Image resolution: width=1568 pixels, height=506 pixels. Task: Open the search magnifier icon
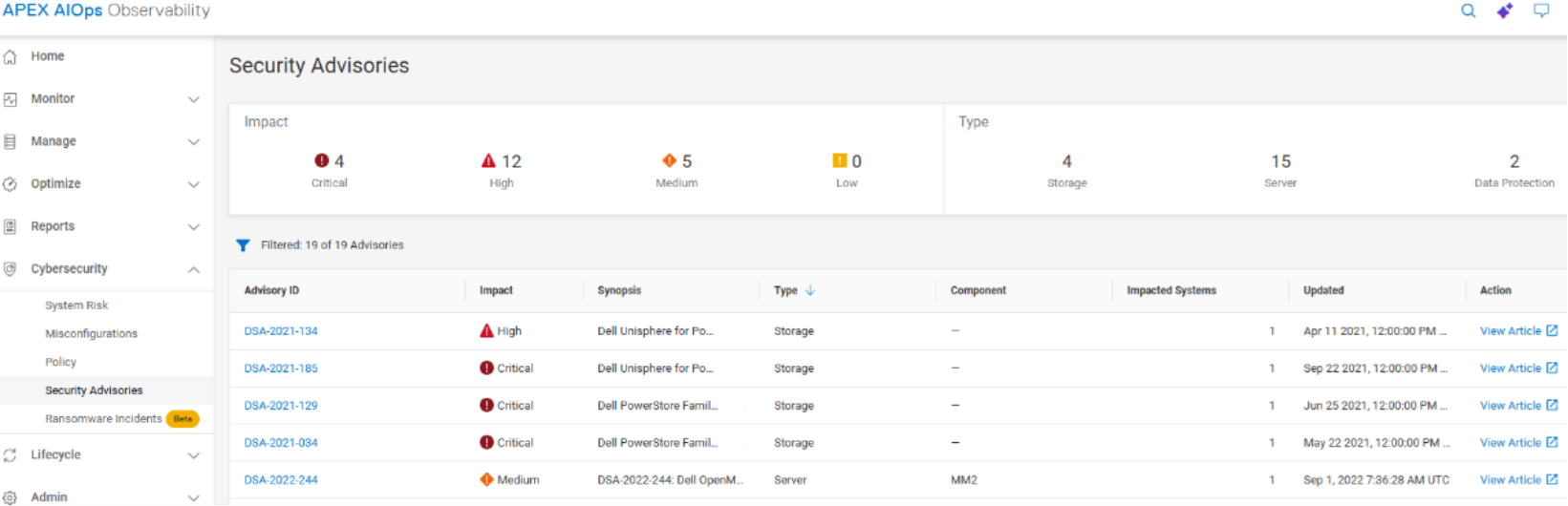coord(1469,11)
